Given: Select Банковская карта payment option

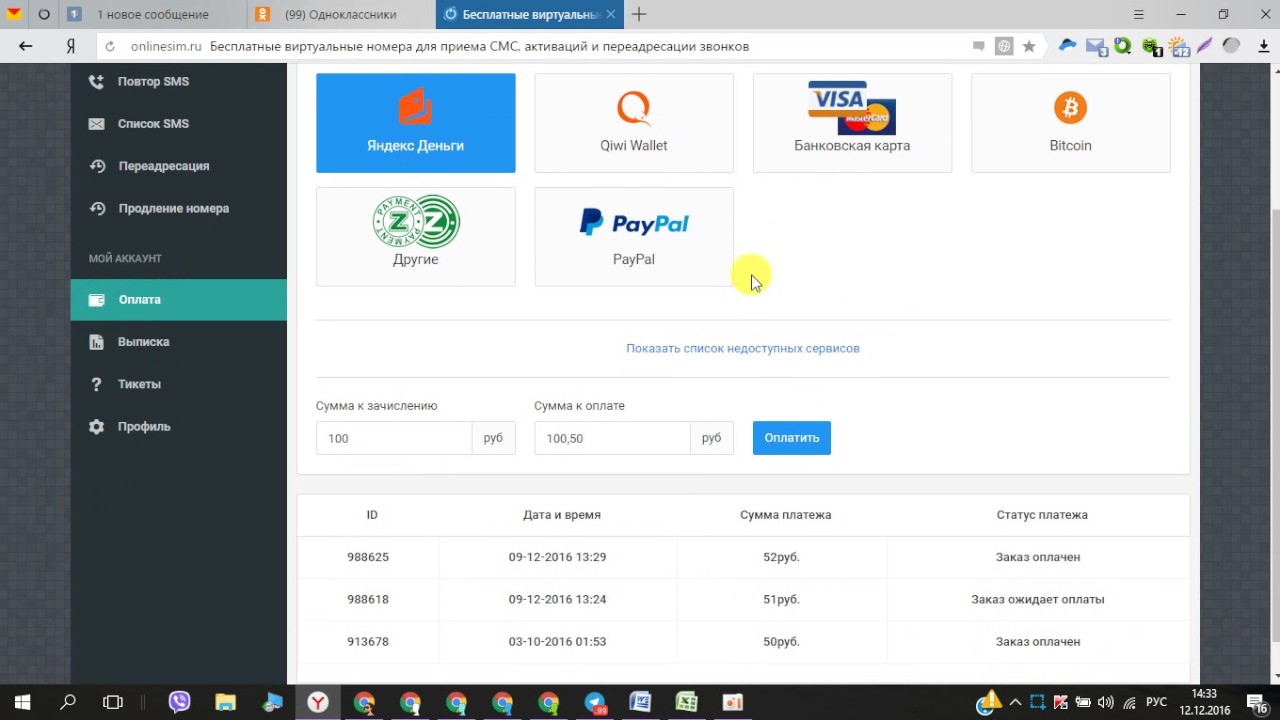Looking at the screenshot, I should 852,123.
